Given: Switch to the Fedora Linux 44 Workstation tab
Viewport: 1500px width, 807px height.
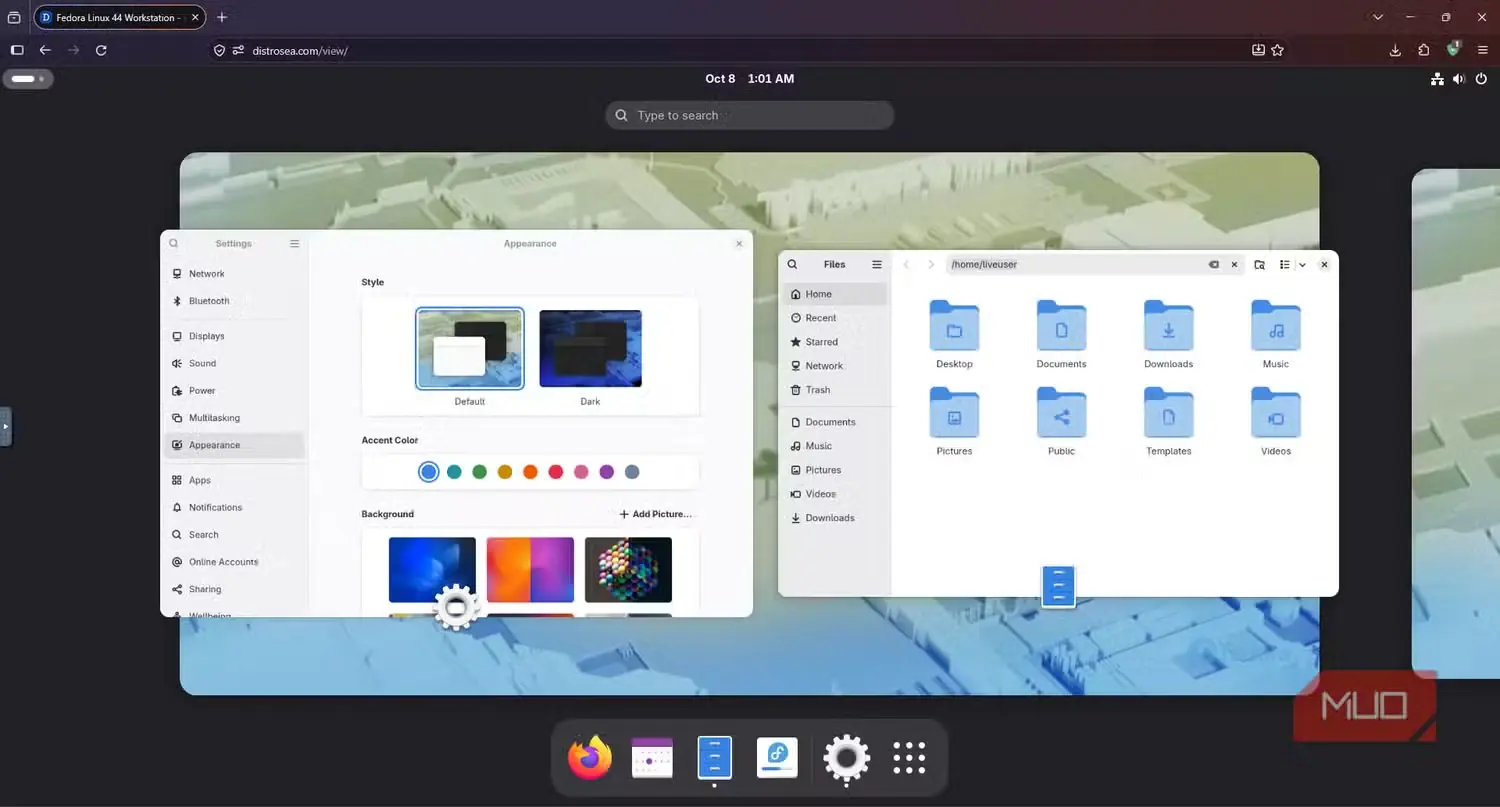Looking at the screenshot, I should point(120,17).
